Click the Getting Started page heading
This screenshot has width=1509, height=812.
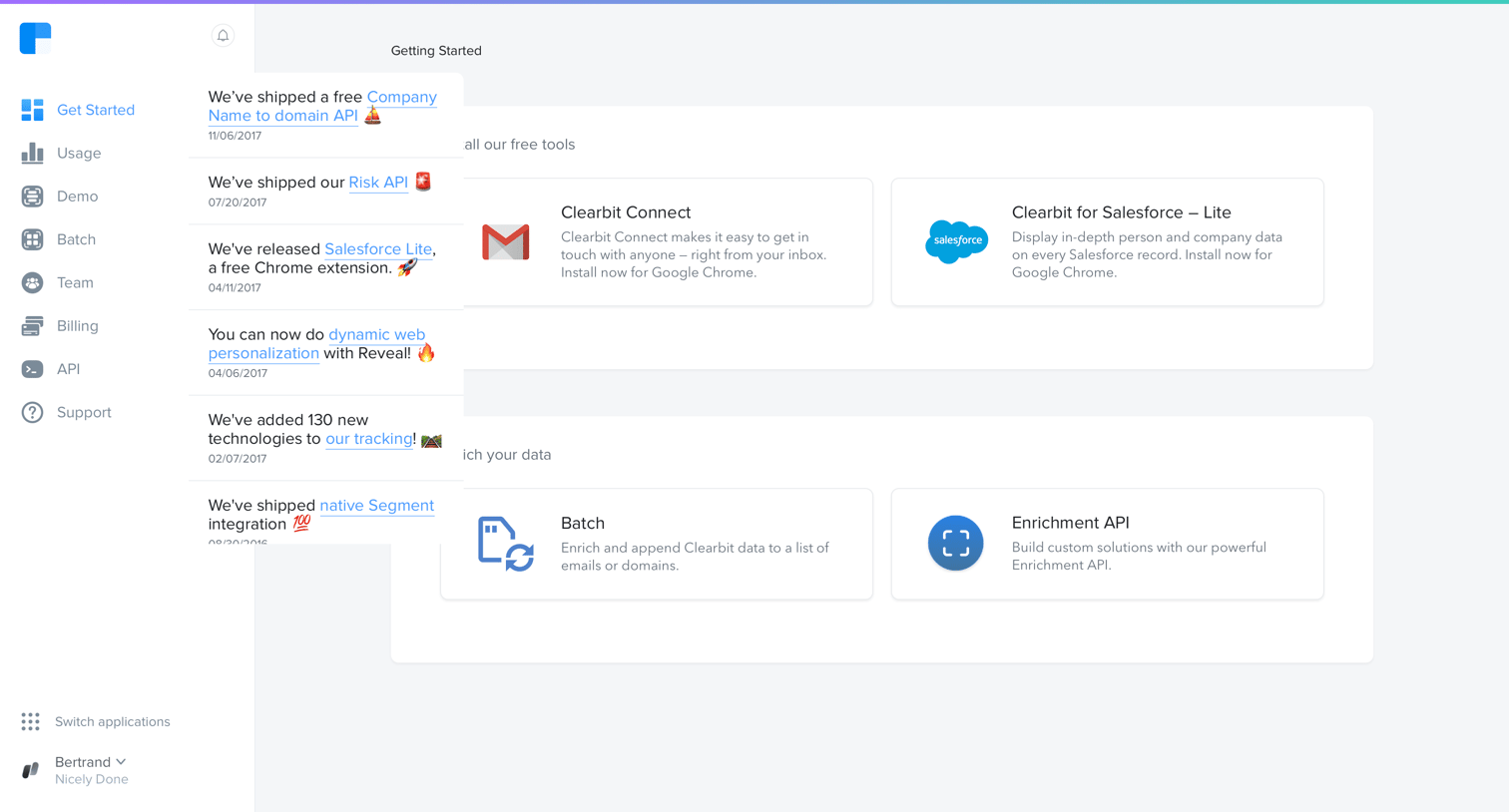pos(436,51)
